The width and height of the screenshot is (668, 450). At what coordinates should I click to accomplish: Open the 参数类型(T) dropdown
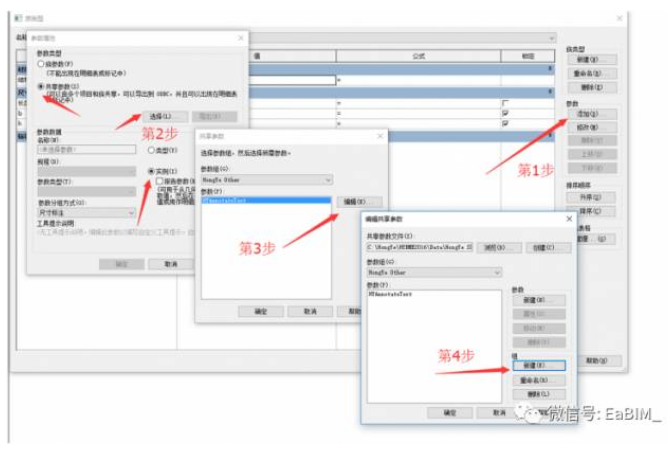coord(87,191)
